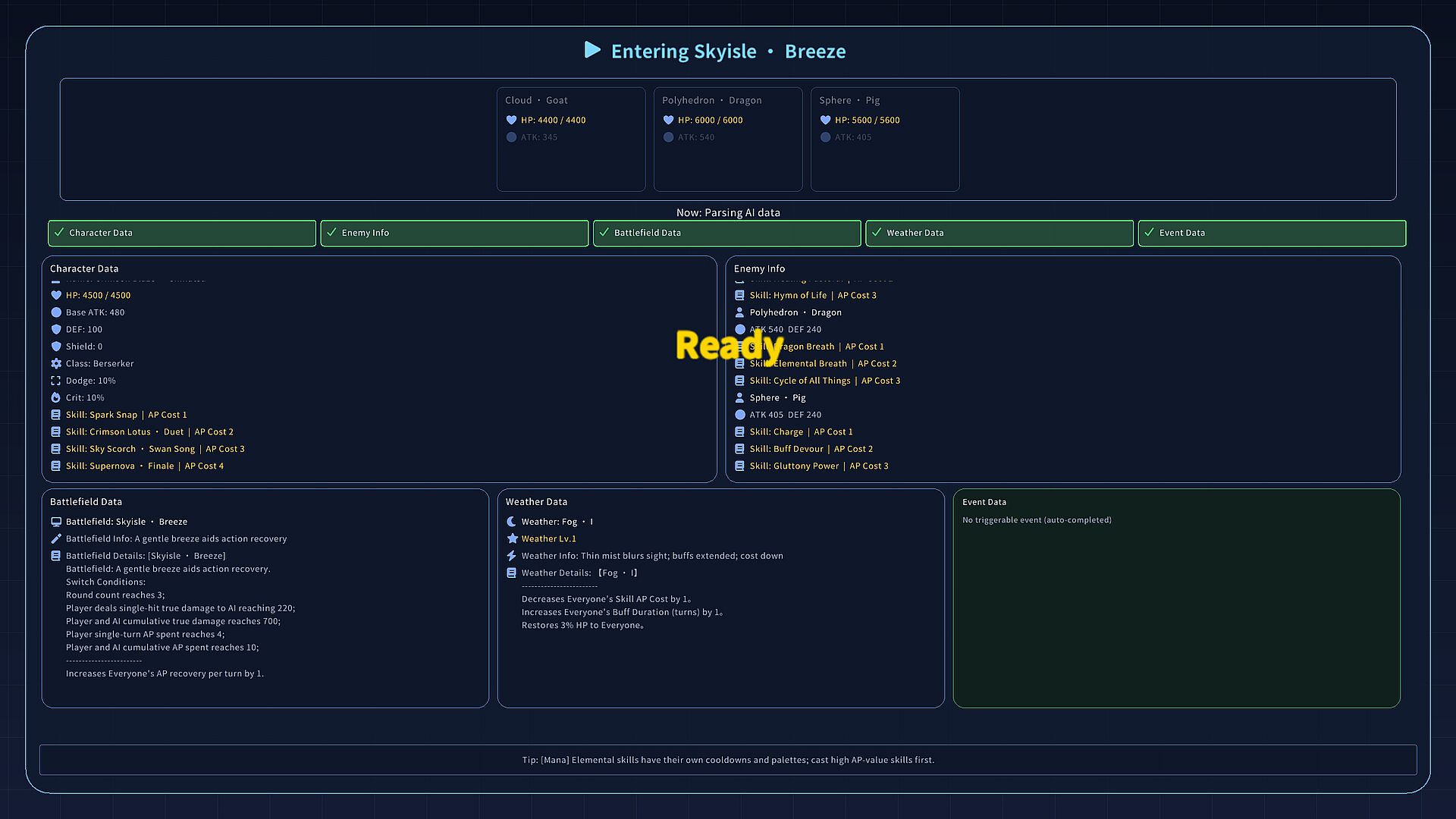
Task: Click the pencil icon beside Battlefield Info
Action: 56,538
